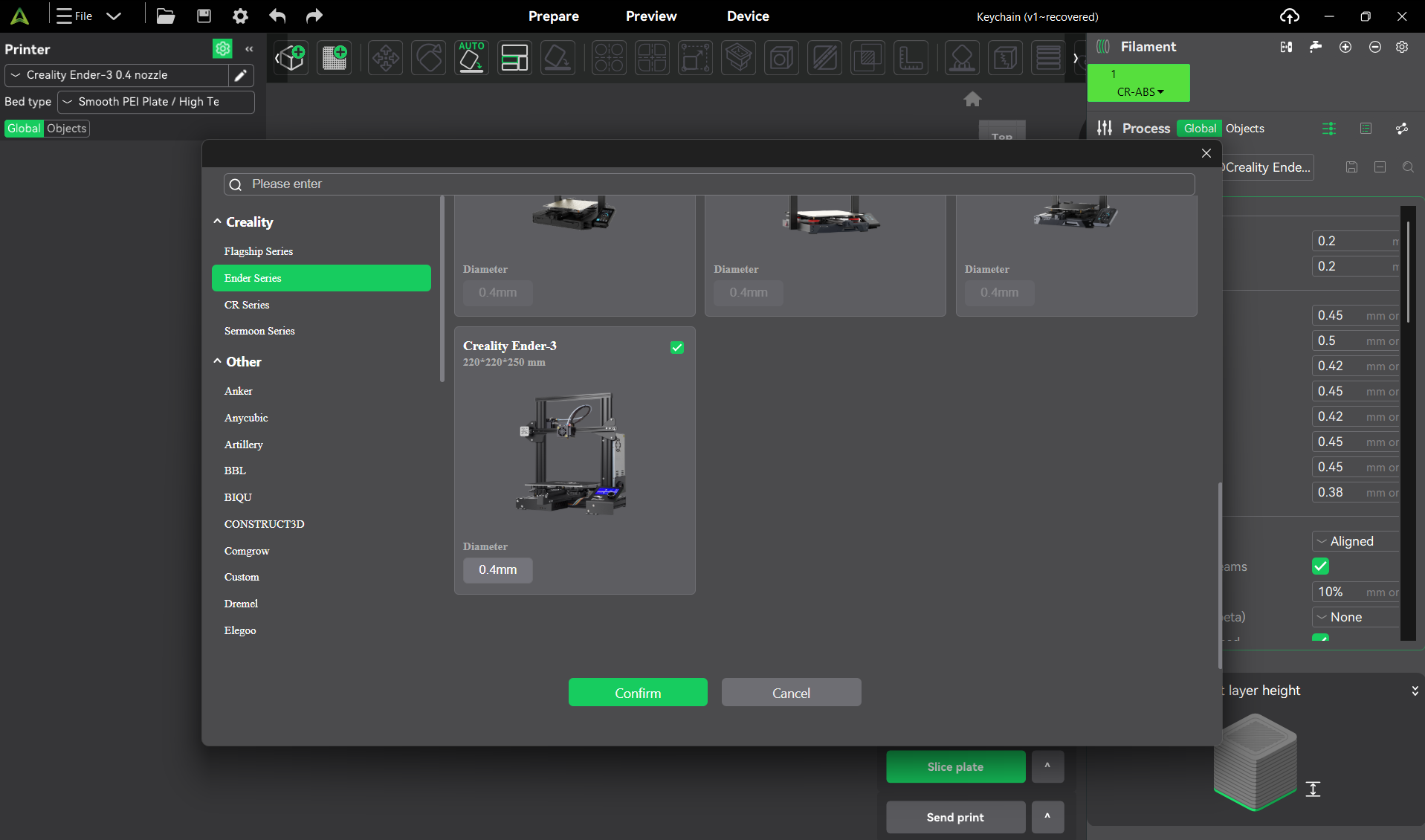1425x840 pixels.
Task: Click the filament sync icon
Action: point(1286,47)
